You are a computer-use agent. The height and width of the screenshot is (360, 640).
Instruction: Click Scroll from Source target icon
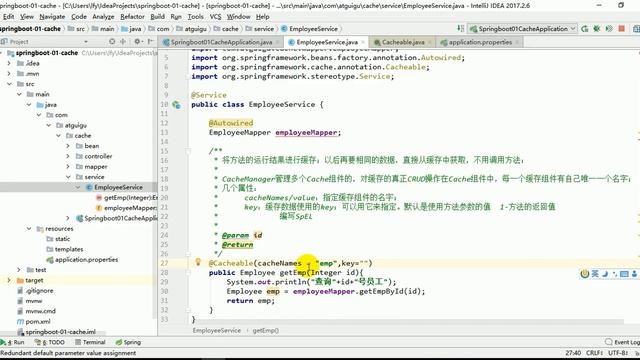click(x=112, y=42)
